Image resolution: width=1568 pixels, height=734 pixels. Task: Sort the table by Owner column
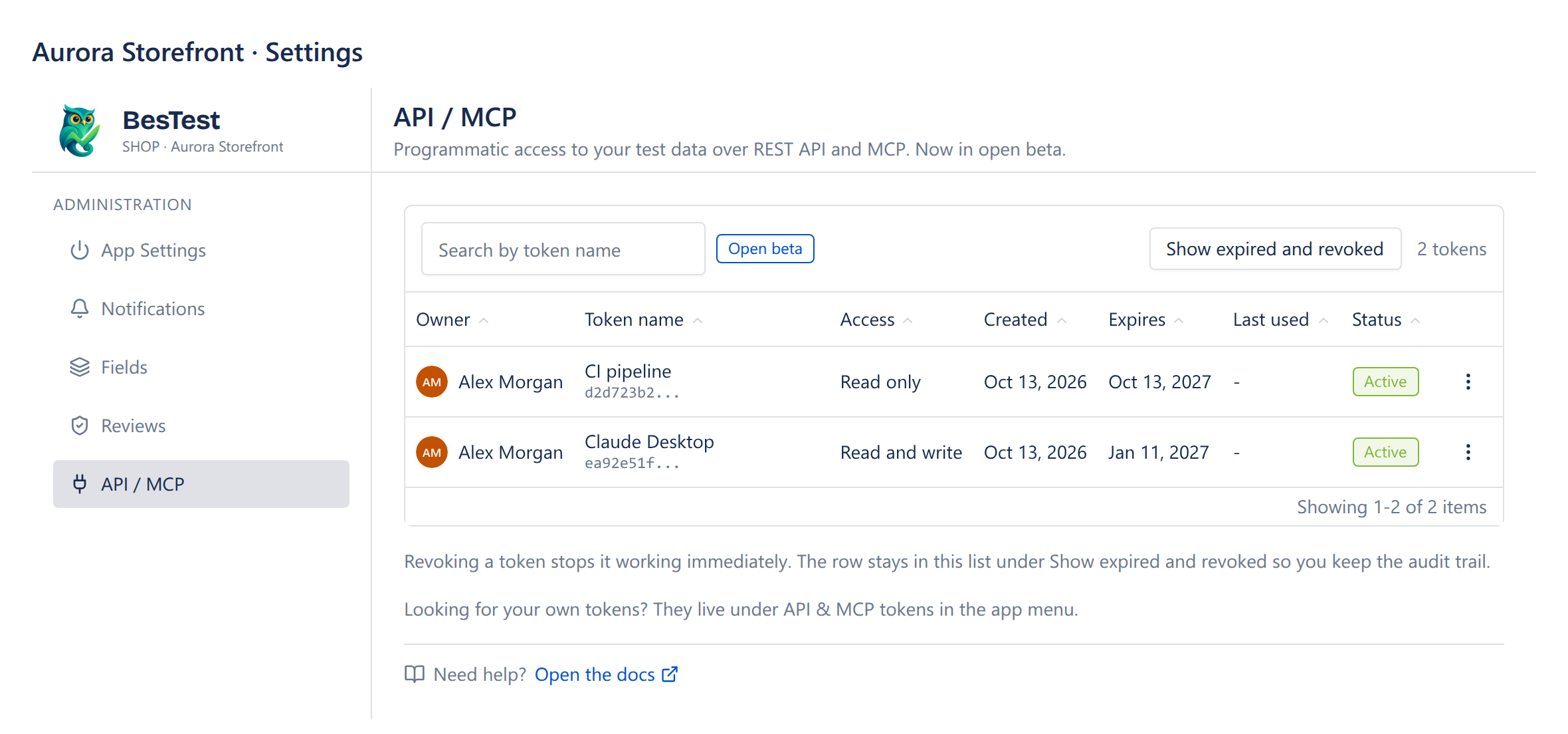[x=452, y=320]
